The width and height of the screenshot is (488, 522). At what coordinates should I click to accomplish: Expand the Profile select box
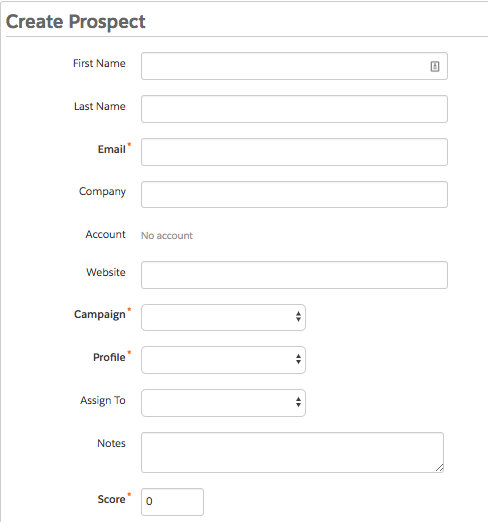pos(223,360)
